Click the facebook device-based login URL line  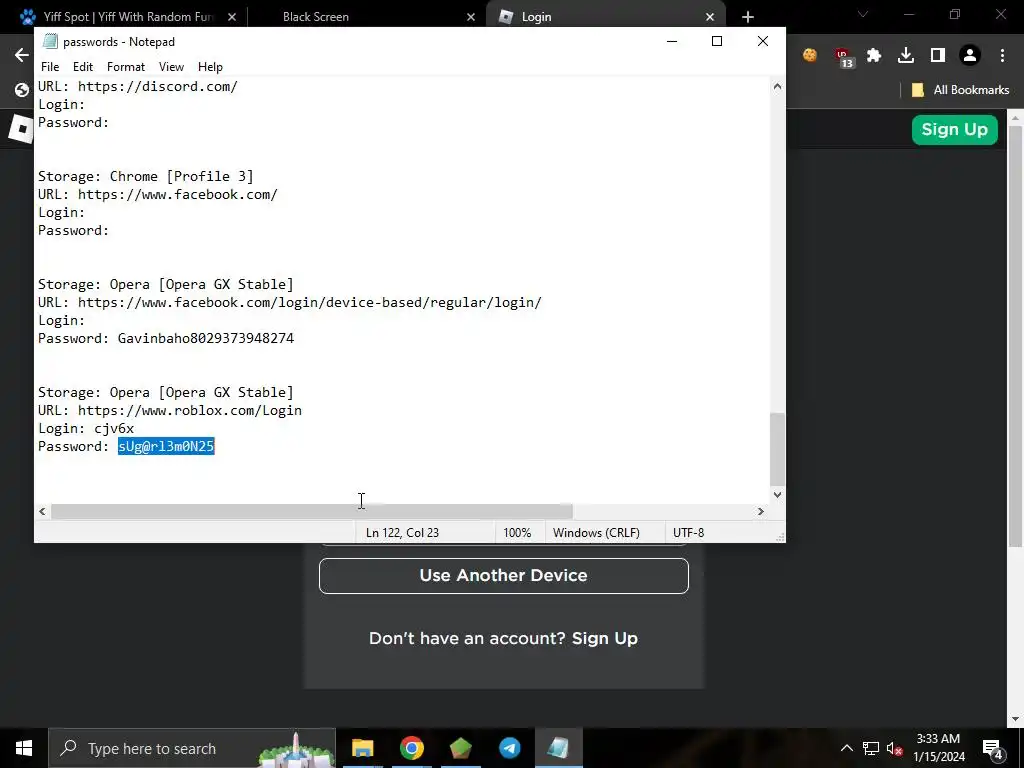point(290,302)
